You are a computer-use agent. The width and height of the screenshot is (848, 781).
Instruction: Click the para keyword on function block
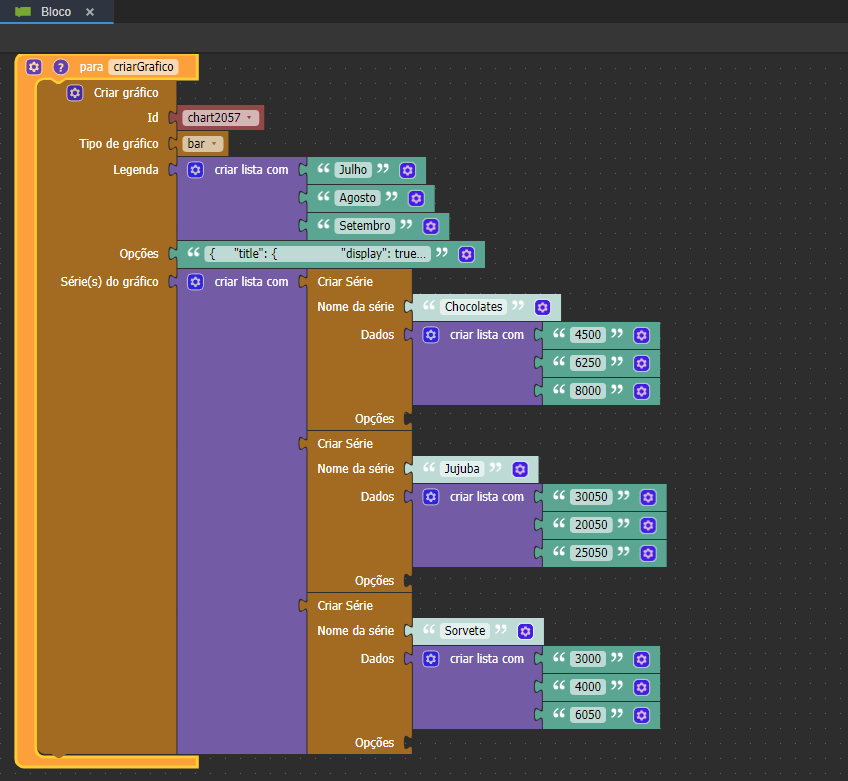(x=91, y=67)
